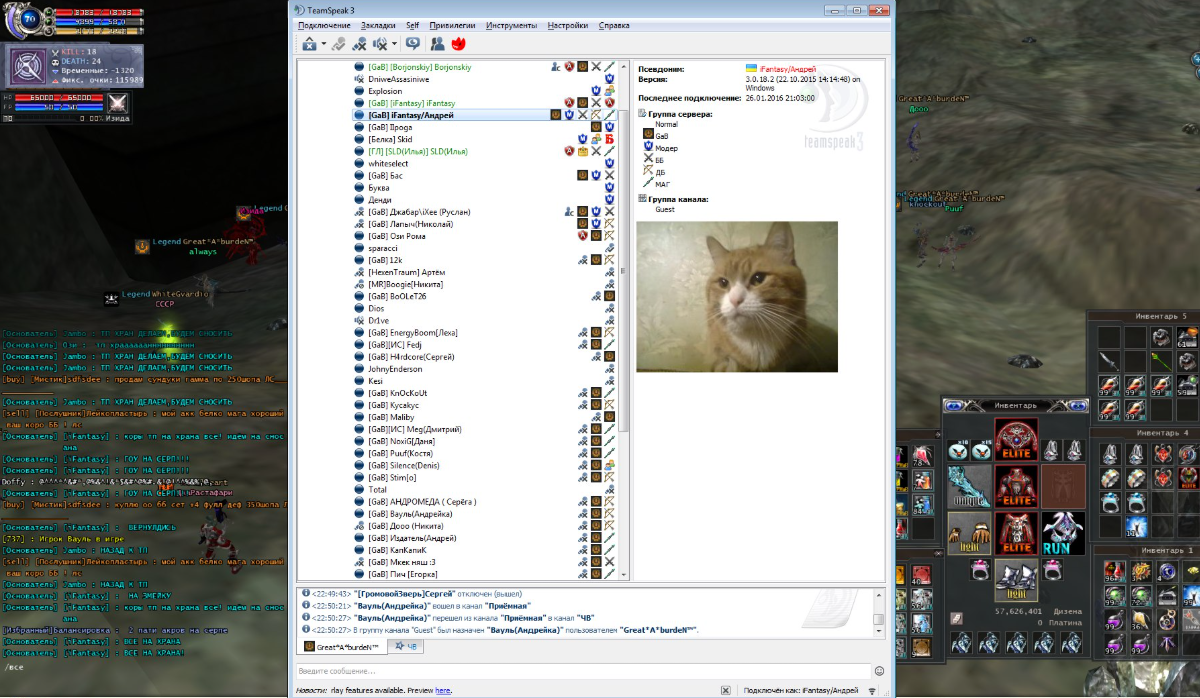Open the disconnect server dropdown arrow
Image resolution: width=1200 pixels, height=698 pixels.
324,44
